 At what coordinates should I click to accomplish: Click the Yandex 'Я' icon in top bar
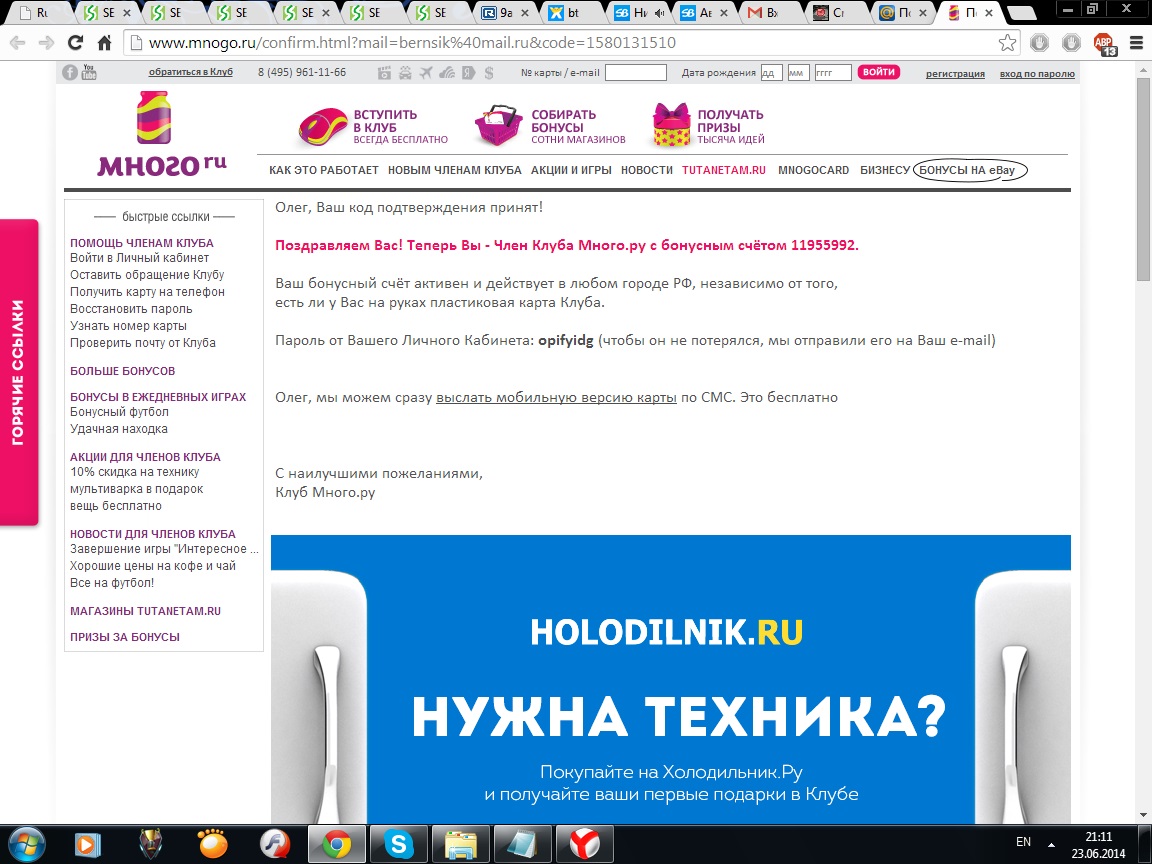469,73
